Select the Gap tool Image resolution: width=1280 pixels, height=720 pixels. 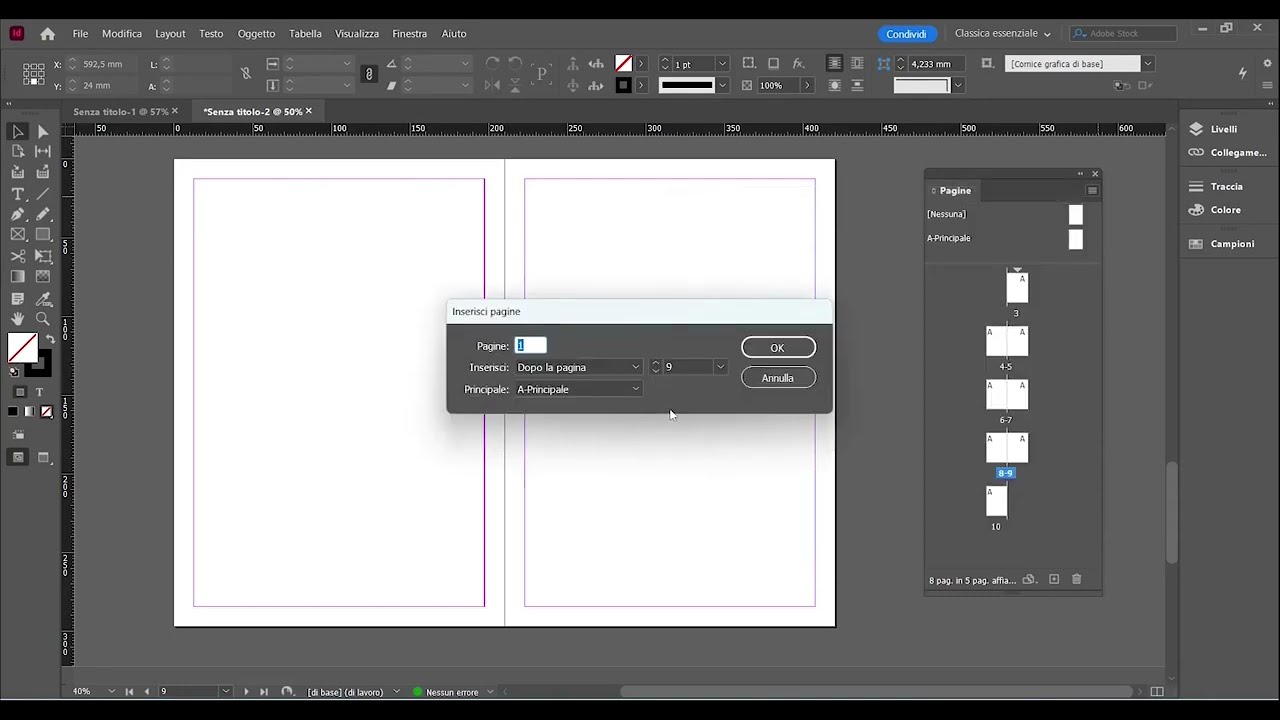(43, 151)
